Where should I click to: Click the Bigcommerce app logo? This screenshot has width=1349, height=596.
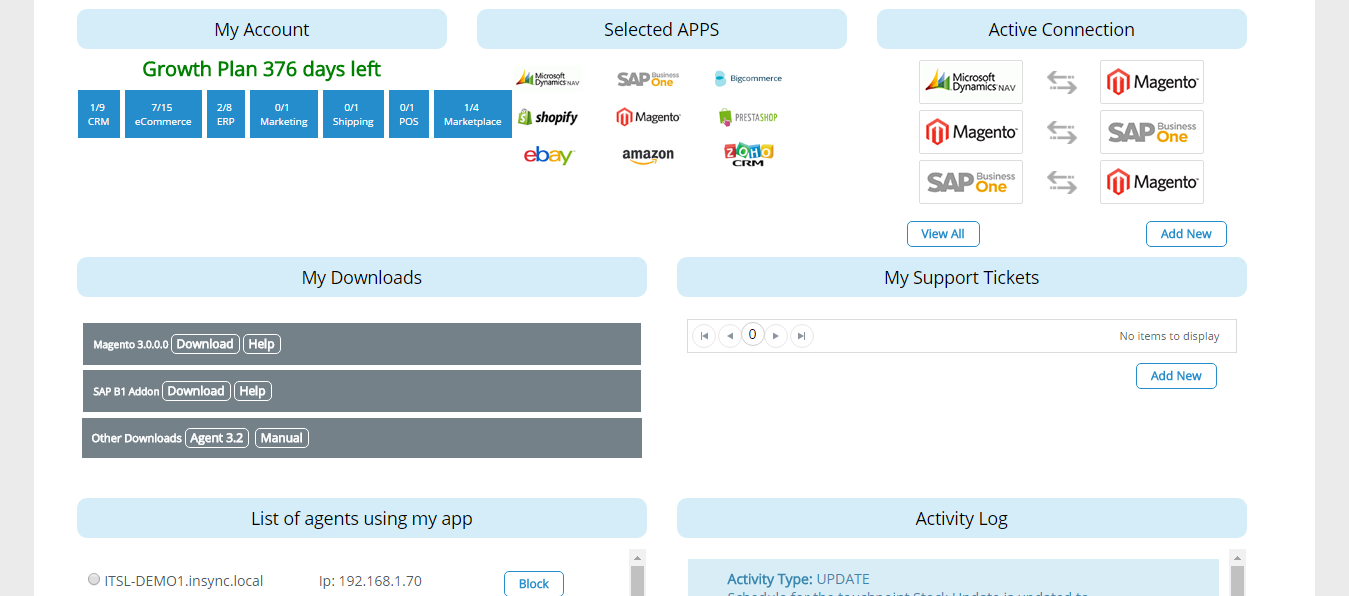click(x=748, y=78)
